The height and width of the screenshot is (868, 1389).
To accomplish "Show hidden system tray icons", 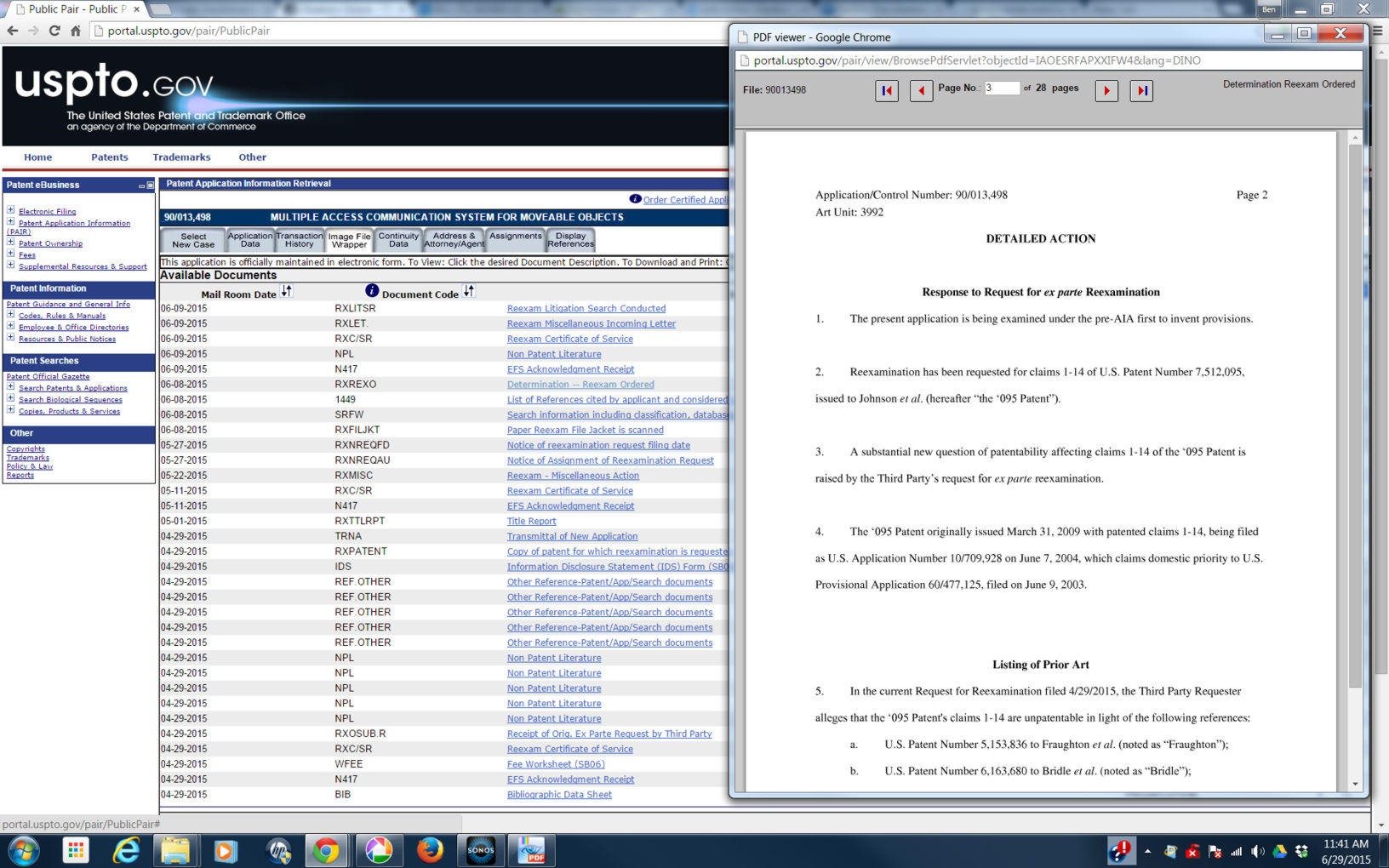I will pyautogui.click(x=1148, y=851).
